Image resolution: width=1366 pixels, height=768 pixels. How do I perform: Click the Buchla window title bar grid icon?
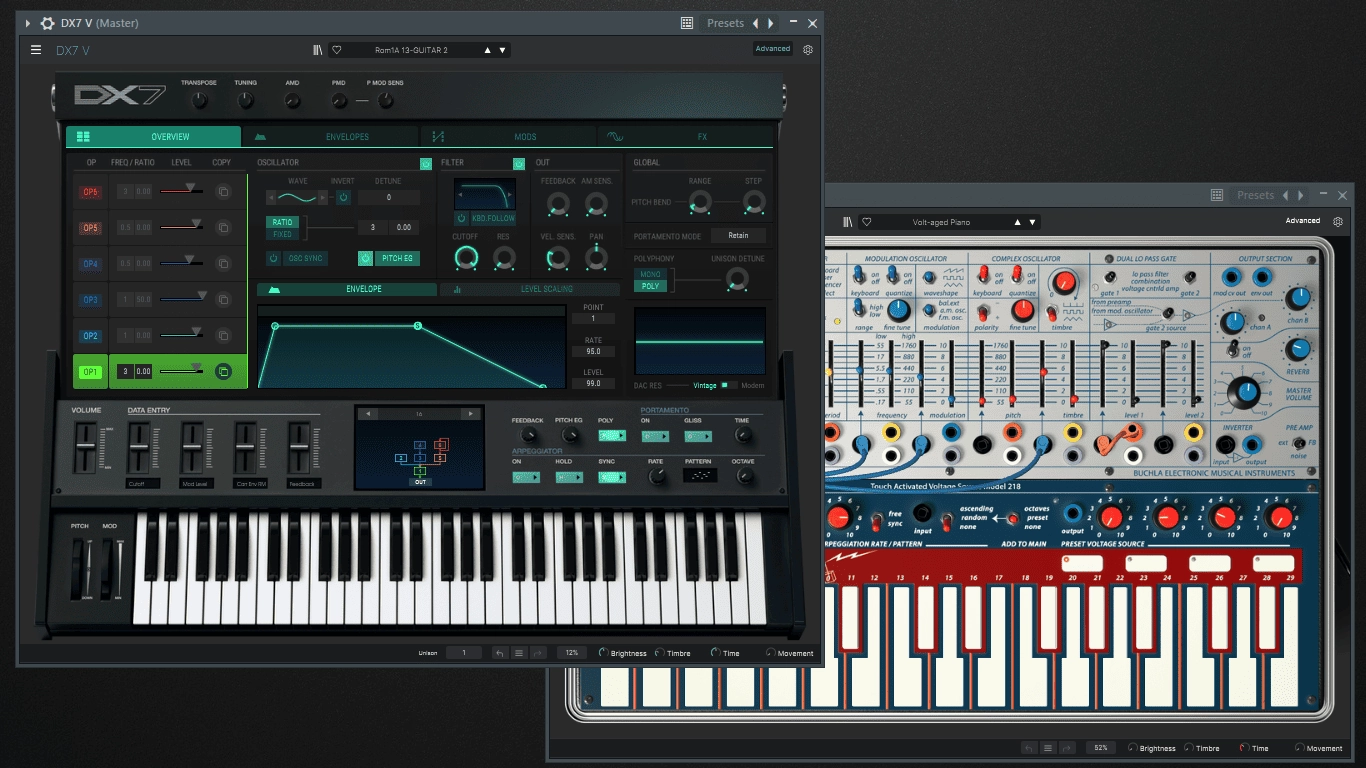[x=1217, y=195]
